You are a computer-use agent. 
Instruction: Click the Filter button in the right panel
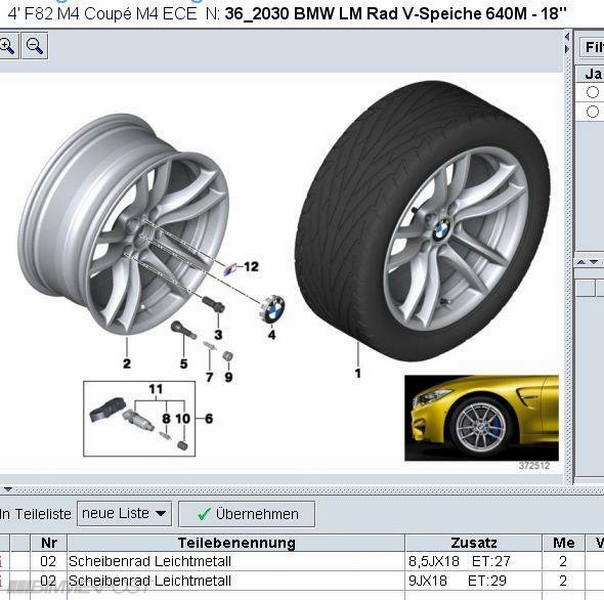click(591, 46)
